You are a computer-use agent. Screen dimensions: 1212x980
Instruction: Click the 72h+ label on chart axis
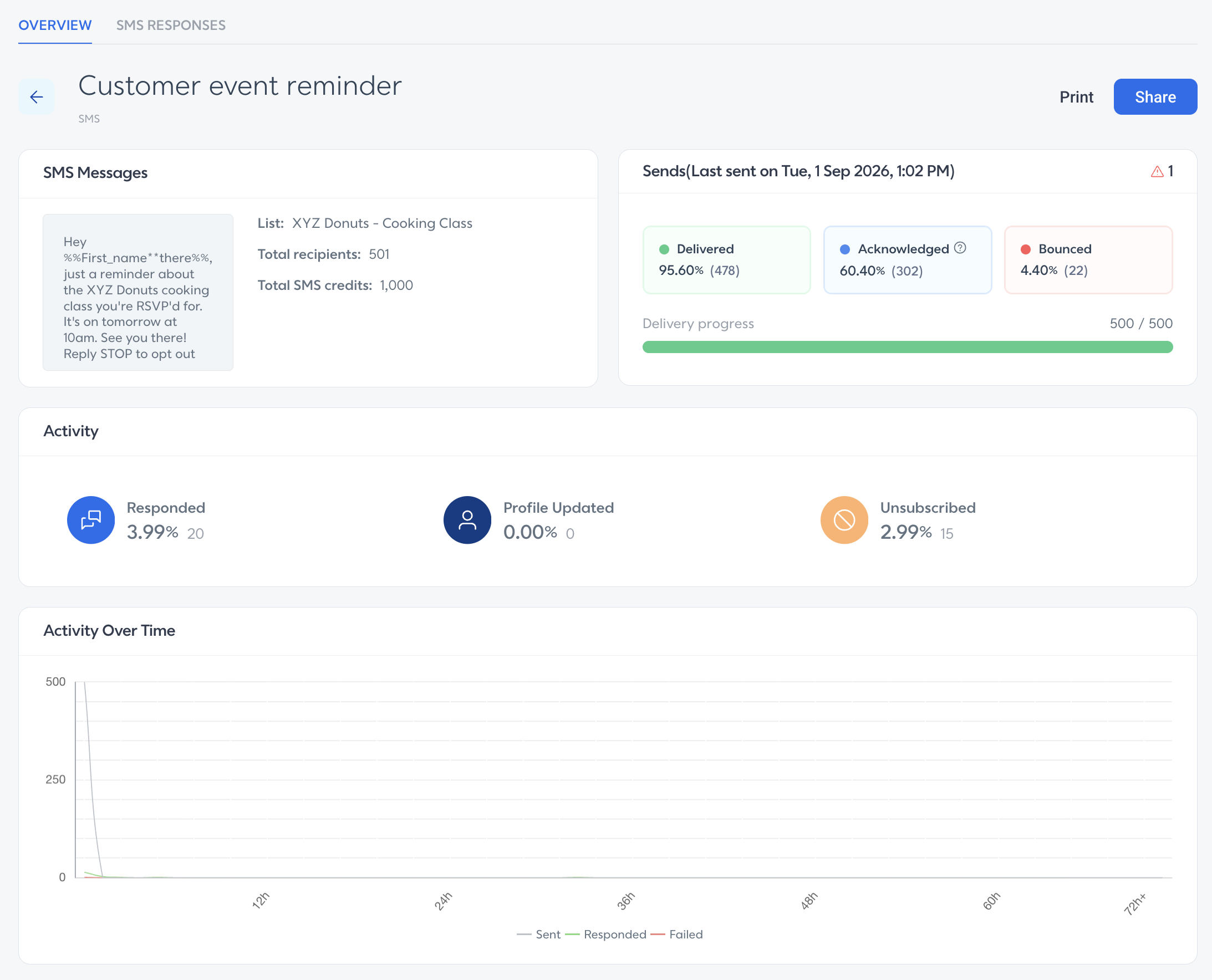pyautogui.click(x=1135, y=904)
